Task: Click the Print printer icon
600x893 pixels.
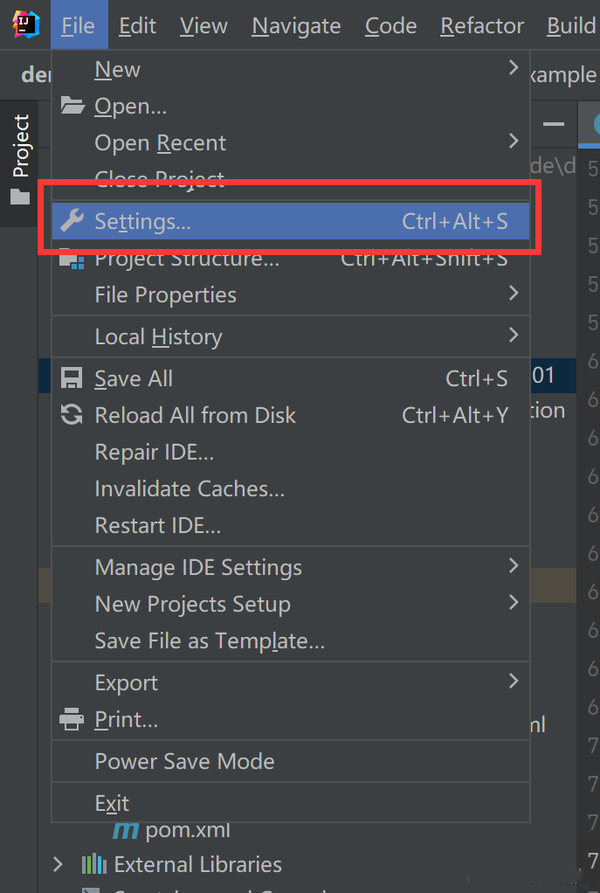Action: click(x=72, y=719)
